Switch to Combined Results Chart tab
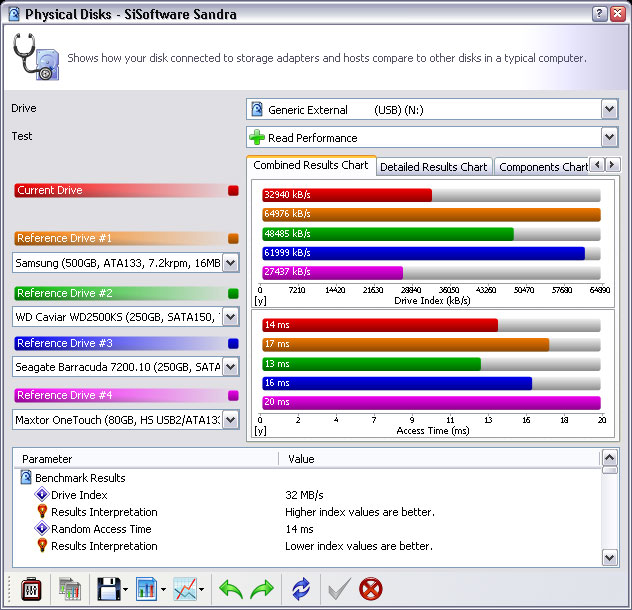The width and height of the screenshot is (632, 610). click(311, 165)
